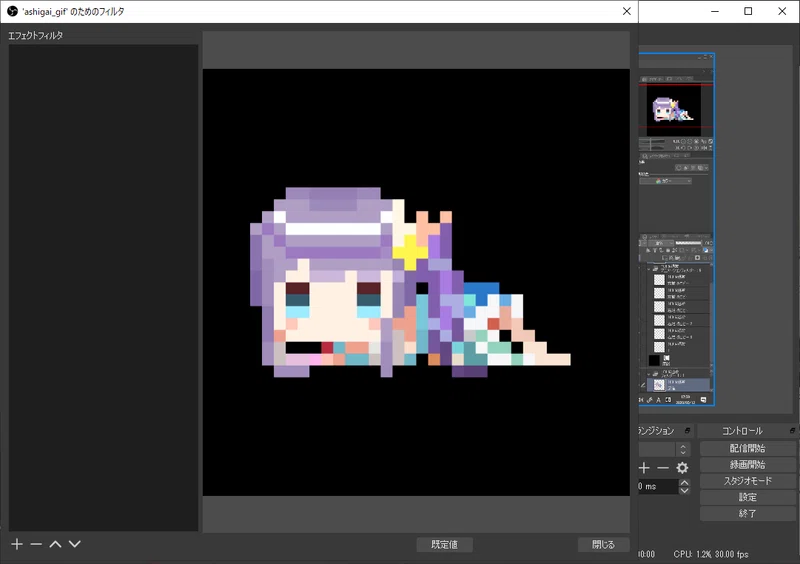Start streaming with 配信開始 button

pos(747,448)
